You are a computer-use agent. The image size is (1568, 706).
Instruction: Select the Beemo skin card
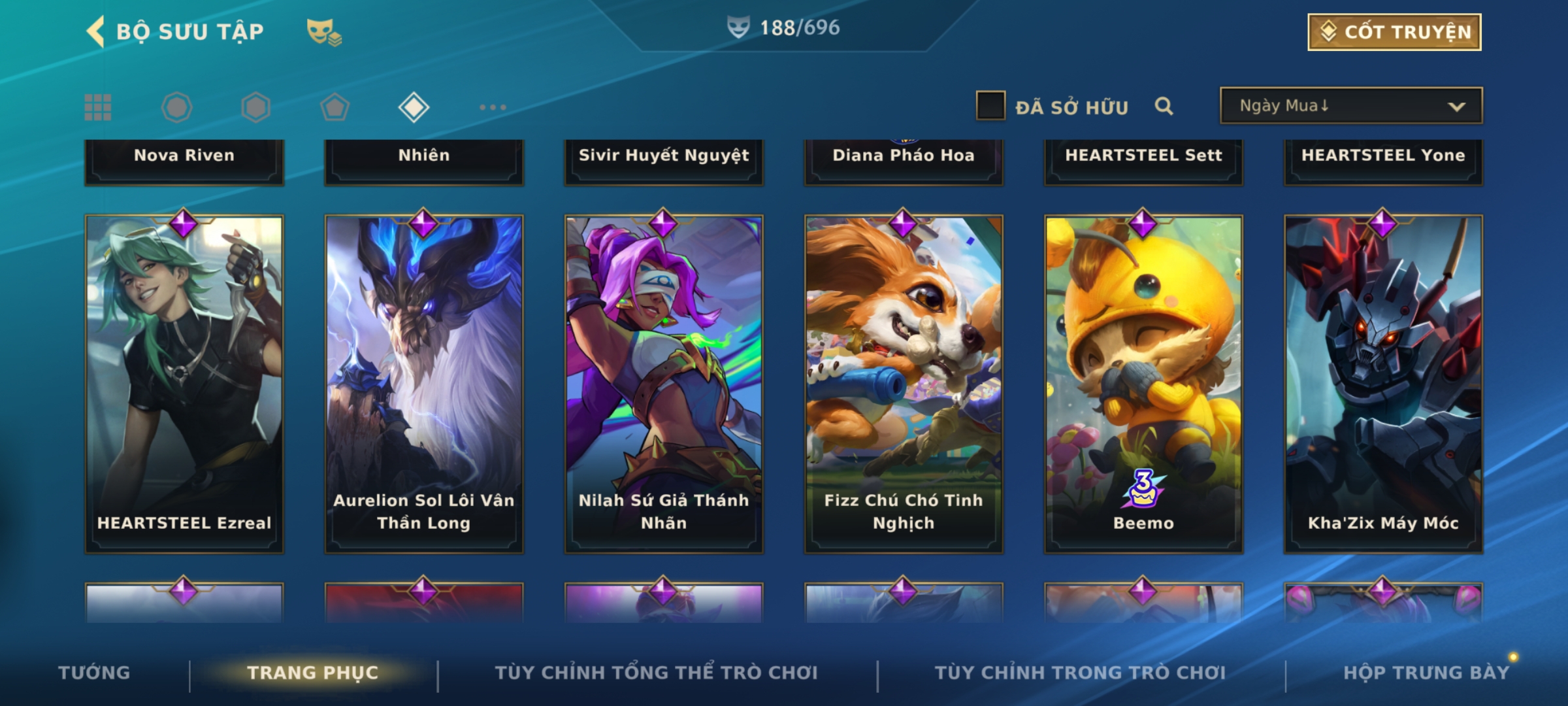point(1143,384)
